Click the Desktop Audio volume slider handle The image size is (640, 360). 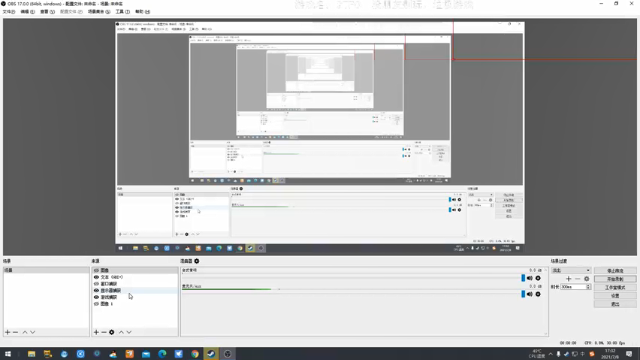(523, 278)
